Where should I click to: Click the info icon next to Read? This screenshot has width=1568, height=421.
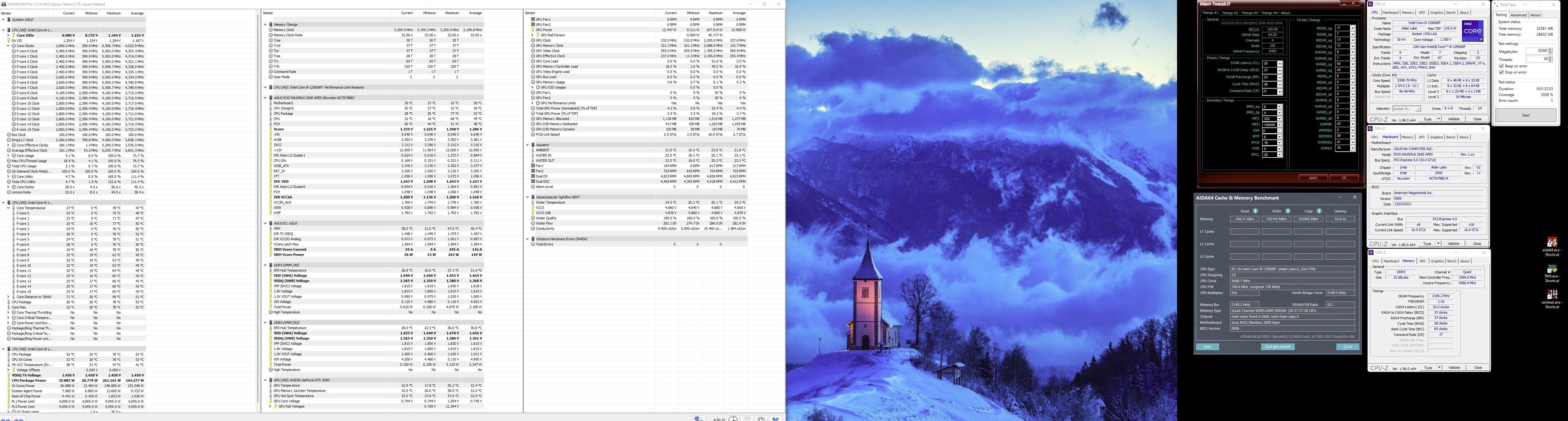click(x=1255, y=211)
